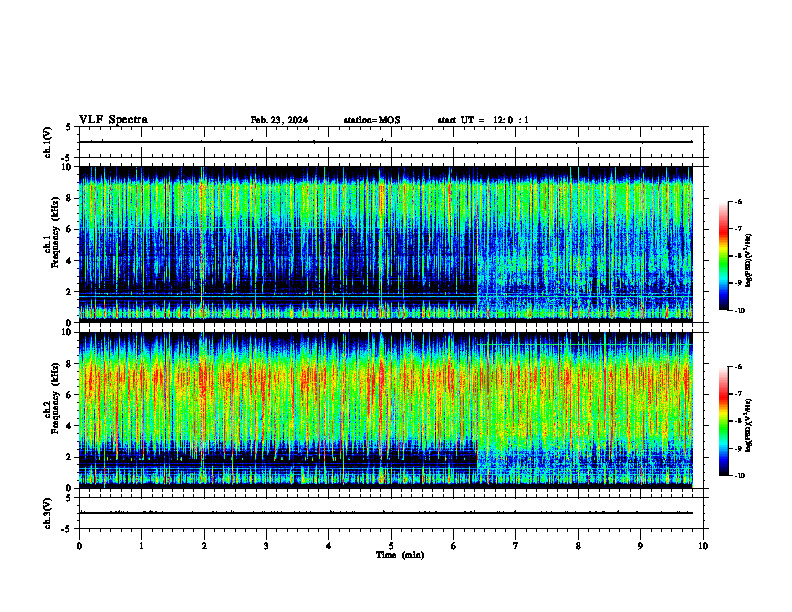The height and width of the screenshot is (612, 792).
Task: Click the "-8" label on ch.1 color bar
Action: click(738, 256)
